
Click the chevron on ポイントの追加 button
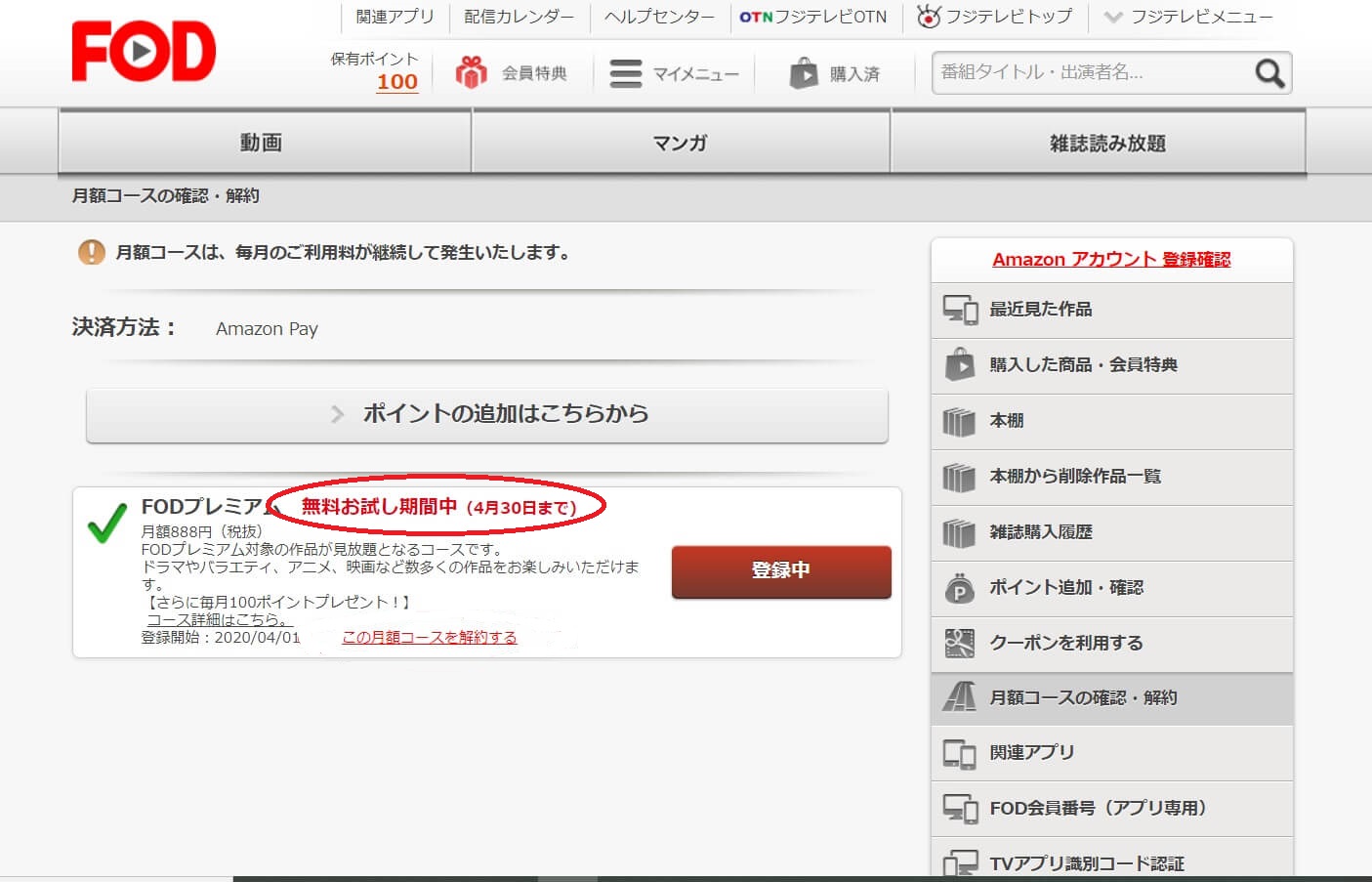pyautogui.click(x=337, y=414)
